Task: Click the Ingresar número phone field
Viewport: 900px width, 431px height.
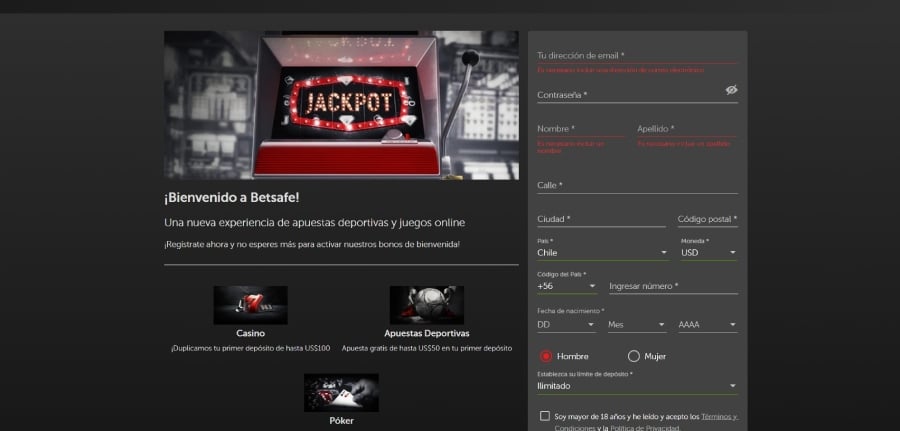Action: [673, 286]
